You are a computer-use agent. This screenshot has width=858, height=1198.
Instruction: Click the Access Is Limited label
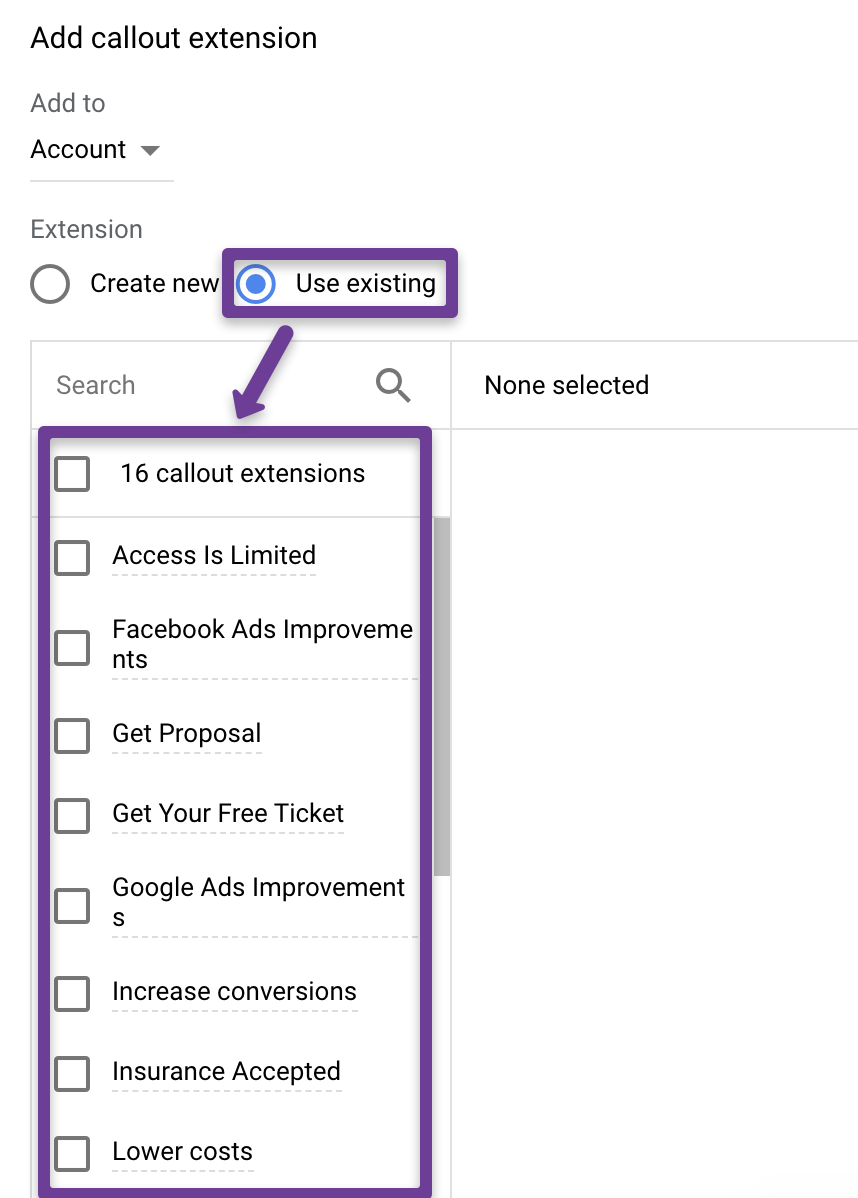click(214, 555)
